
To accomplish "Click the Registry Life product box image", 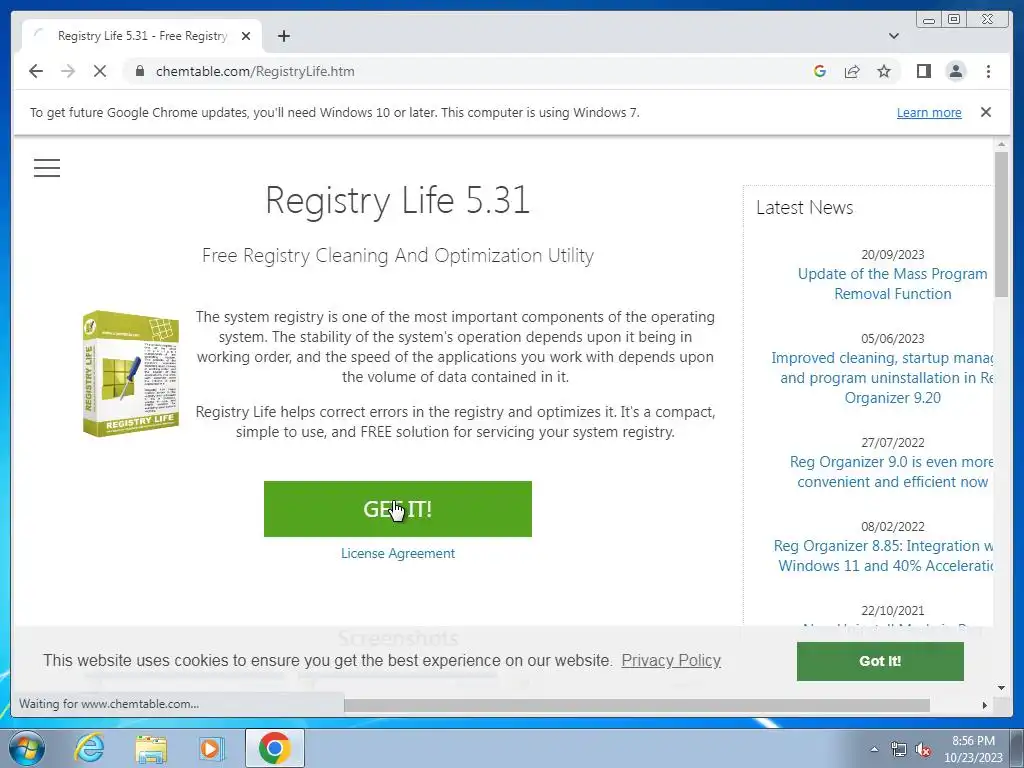I will click(x=131, y=373).
